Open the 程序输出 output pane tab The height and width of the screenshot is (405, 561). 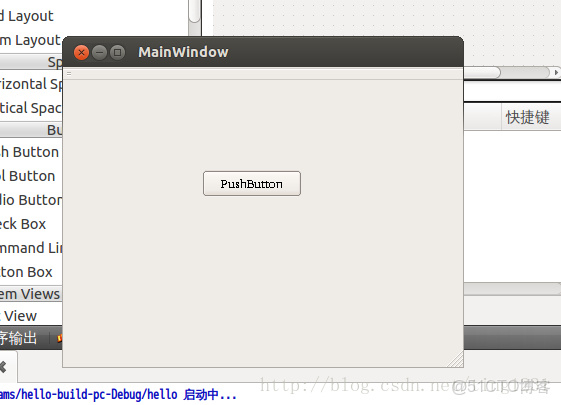pyautogui.click(x=19, y=338)
